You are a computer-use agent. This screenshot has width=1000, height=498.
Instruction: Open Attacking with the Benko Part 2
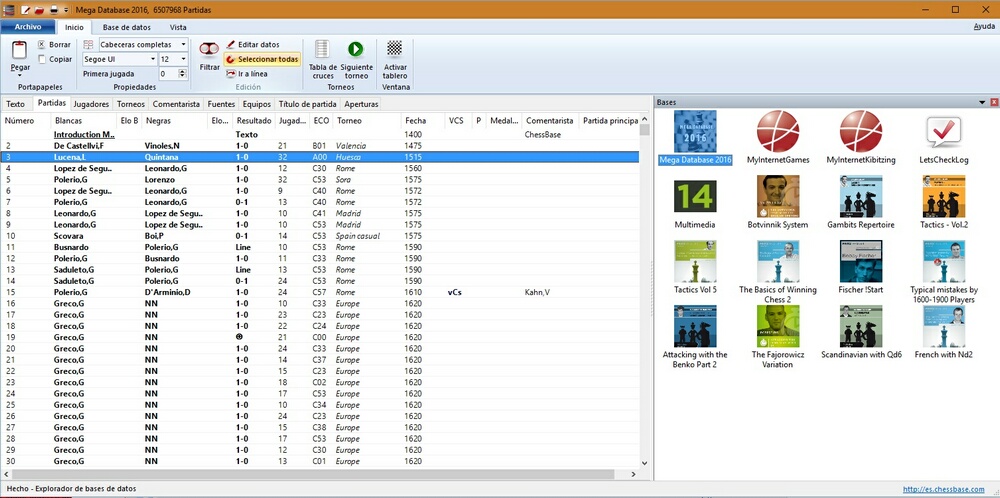(695, 326)
